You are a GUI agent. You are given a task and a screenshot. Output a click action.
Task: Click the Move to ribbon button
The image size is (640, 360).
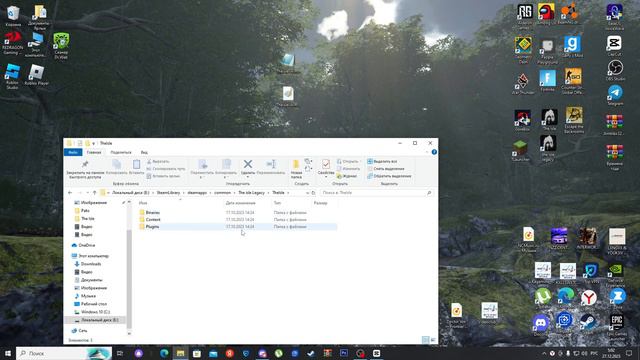coord(202,168)
